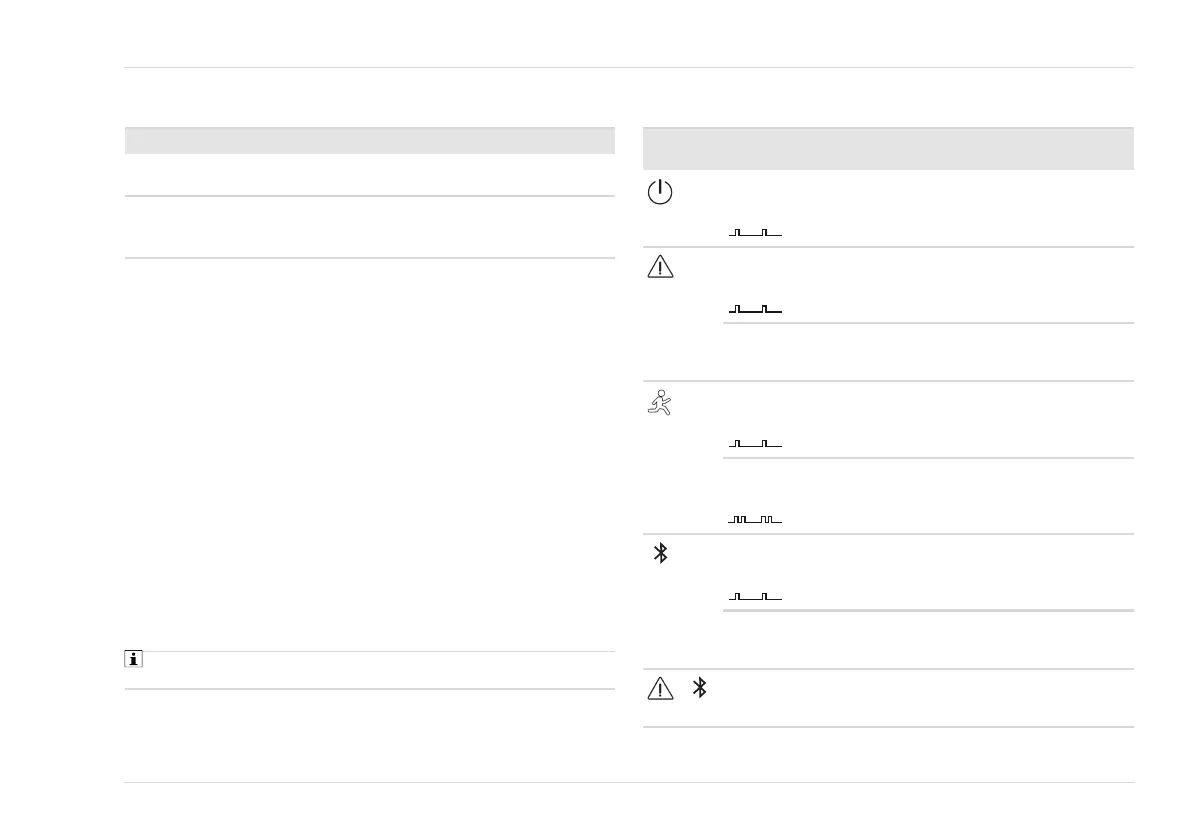Image resolution: width=1190 pixels, height=839 pixels.
Task: Click the gray header bar of the left table
Action: tap(369, 141)
